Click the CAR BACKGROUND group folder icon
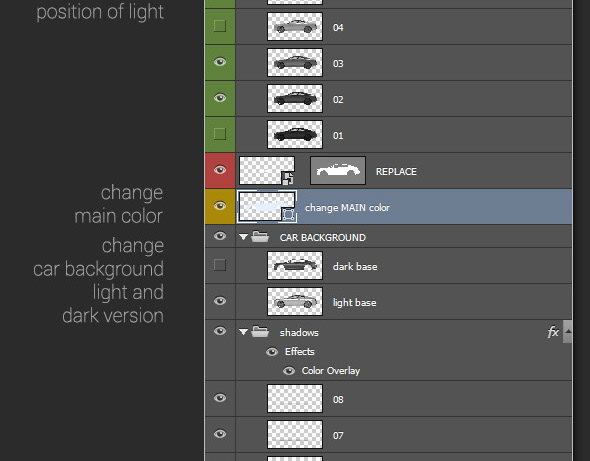Screen dimensions: 590x461 point(260,237)
